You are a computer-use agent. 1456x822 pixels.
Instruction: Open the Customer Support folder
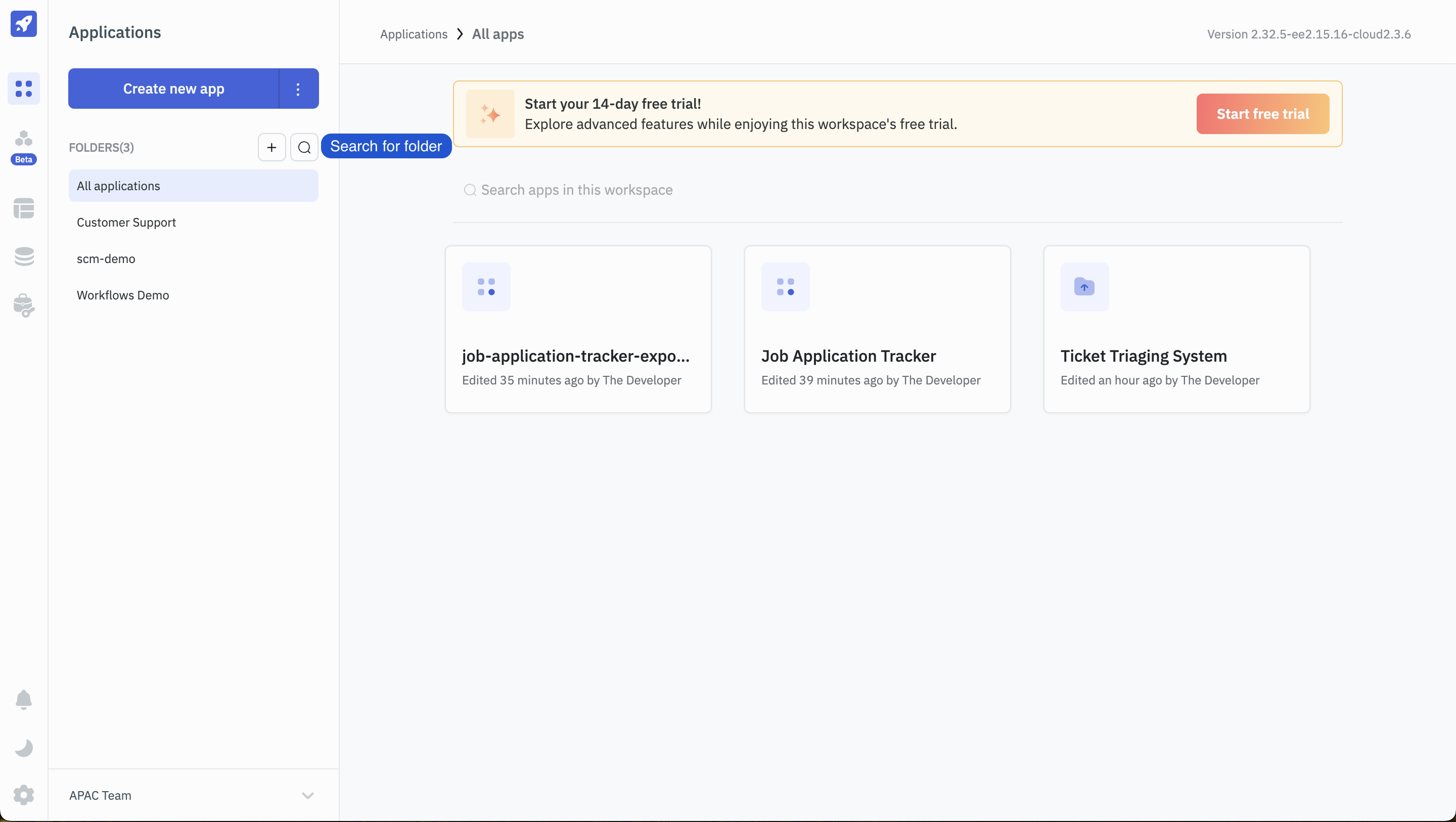(193, 223)
